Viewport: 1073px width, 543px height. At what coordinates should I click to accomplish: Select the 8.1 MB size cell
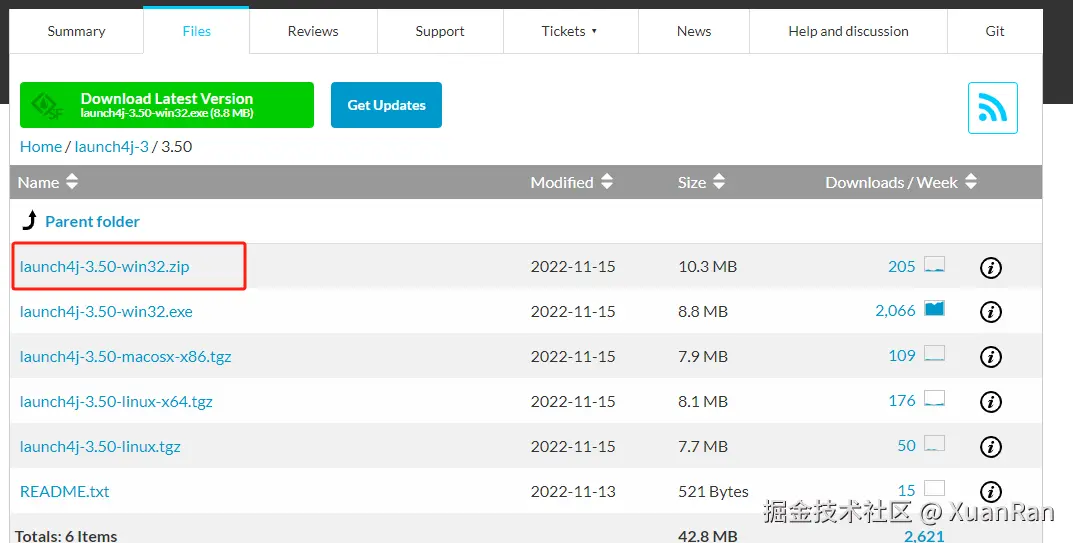[x=703, y=402]
